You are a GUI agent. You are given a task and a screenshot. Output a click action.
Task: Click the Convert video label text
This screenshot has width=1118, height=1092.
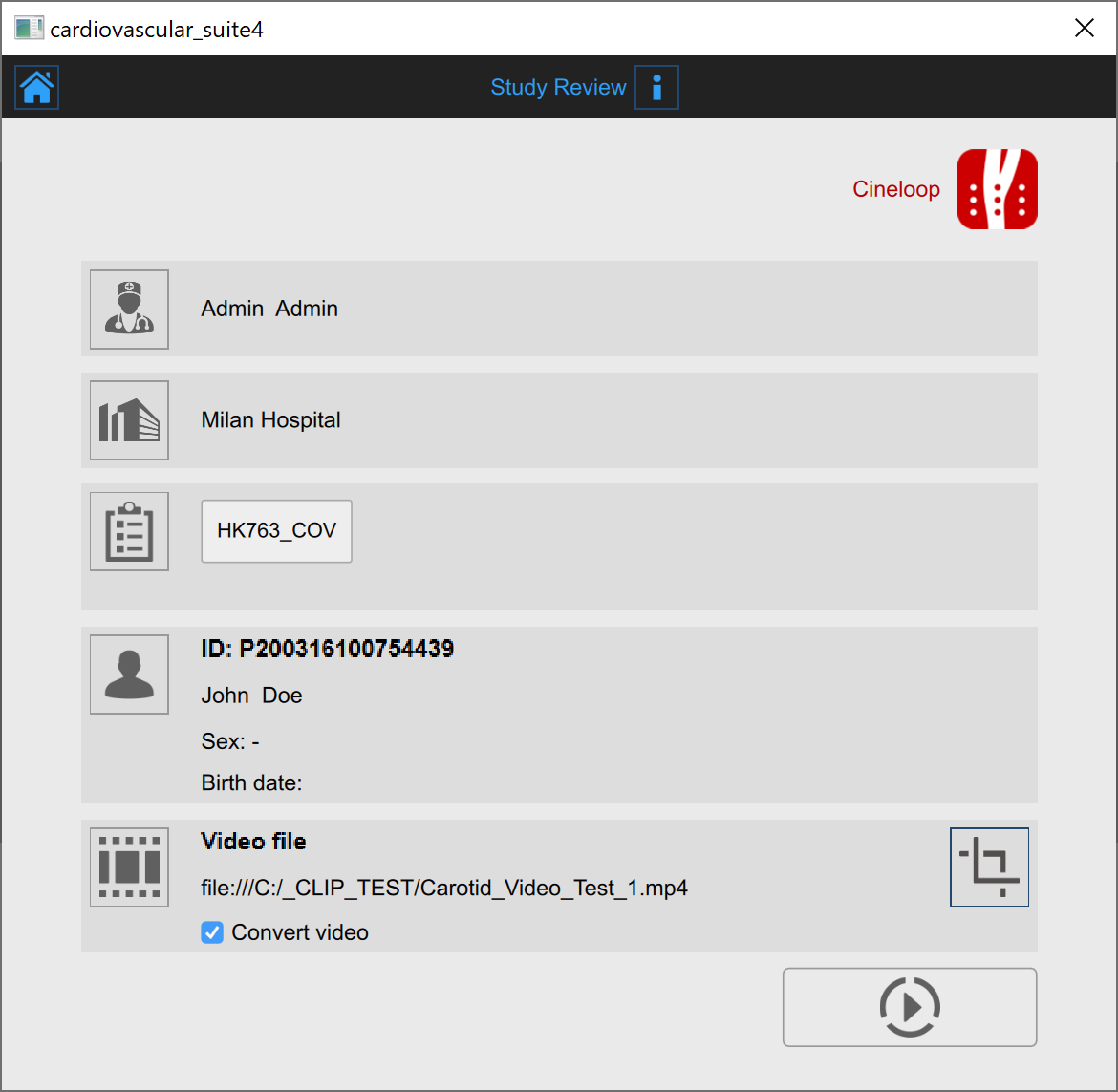300,932
